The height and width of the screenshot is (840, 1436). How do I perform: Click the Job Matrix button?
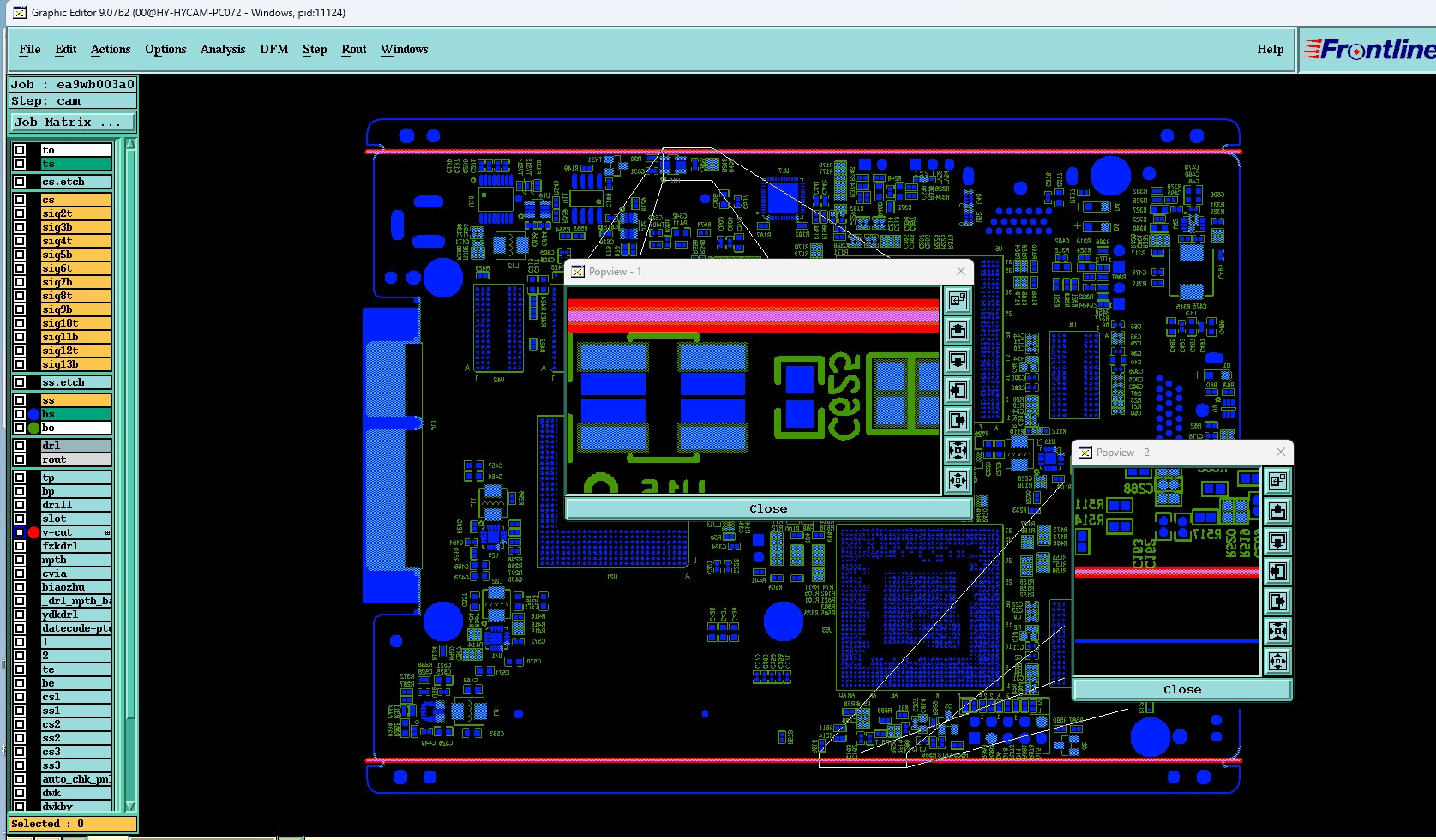click(x=73, y=123)
